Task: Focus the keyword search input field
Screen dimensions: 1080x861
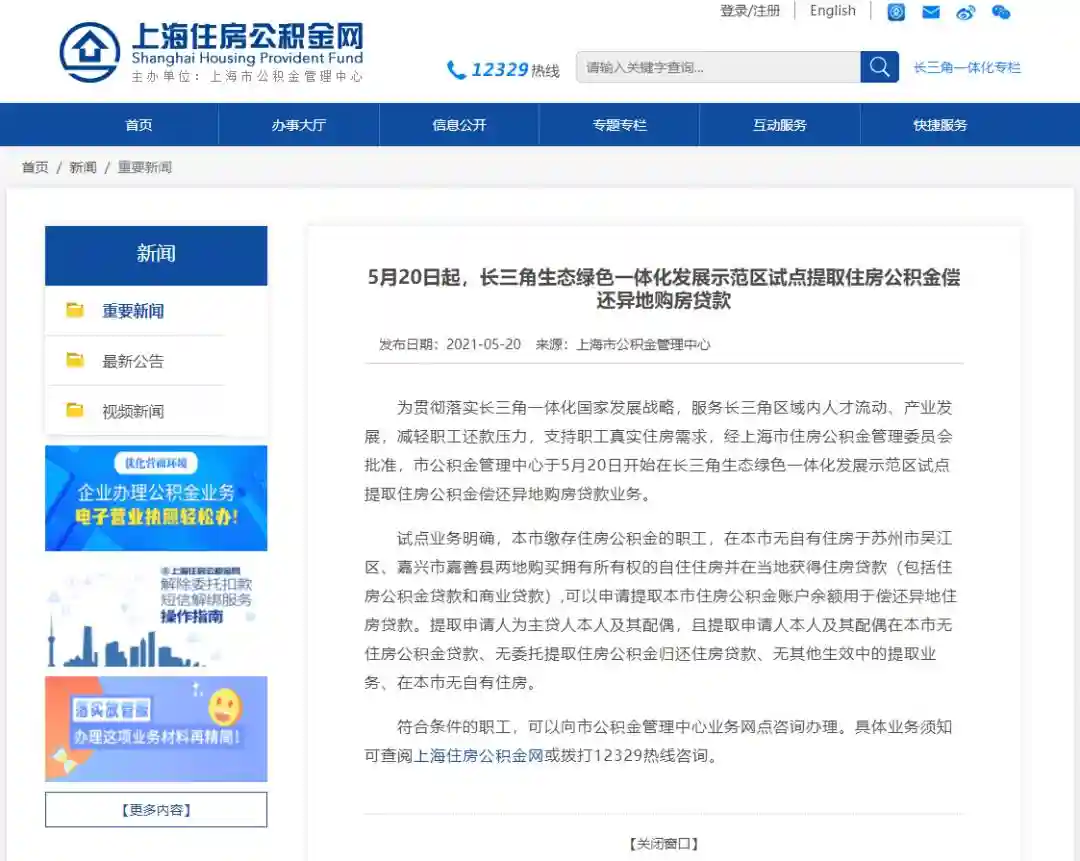Action: 718,67
